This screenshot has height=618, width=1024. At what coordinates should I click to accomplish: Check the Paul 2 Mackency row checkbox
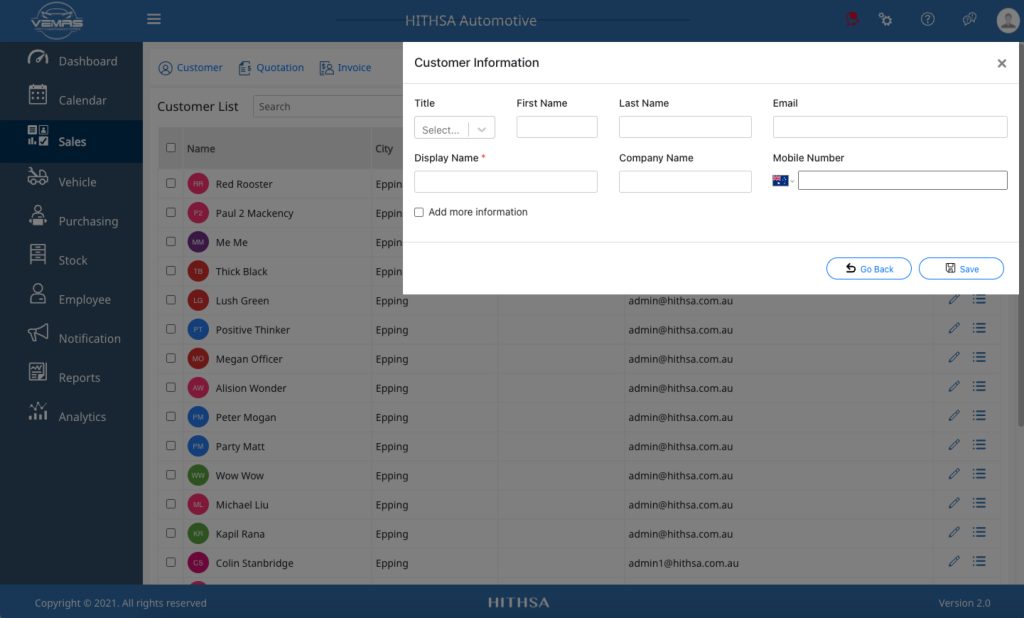171,212
